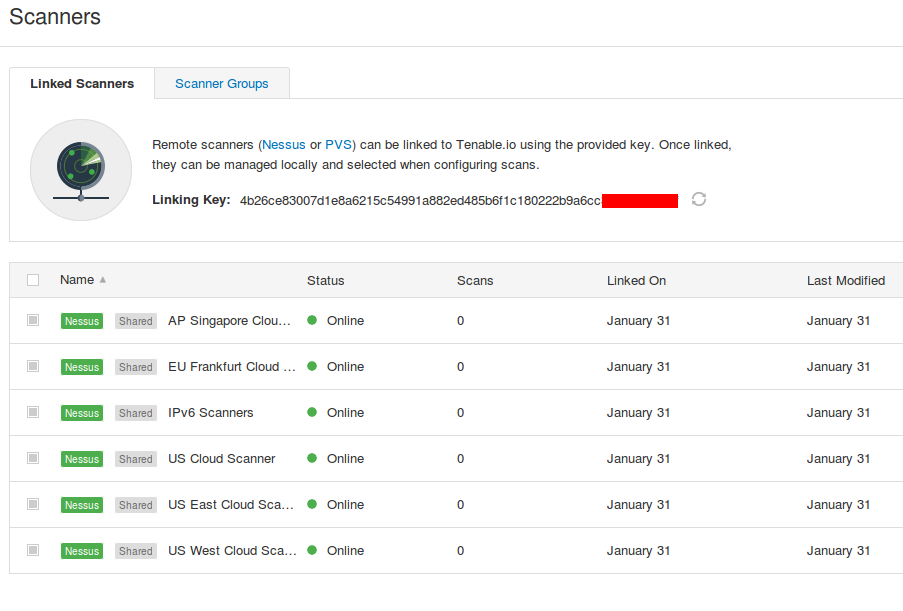
Task: Sort the table by the Name arrow
Action: click(x=103, y=280)
